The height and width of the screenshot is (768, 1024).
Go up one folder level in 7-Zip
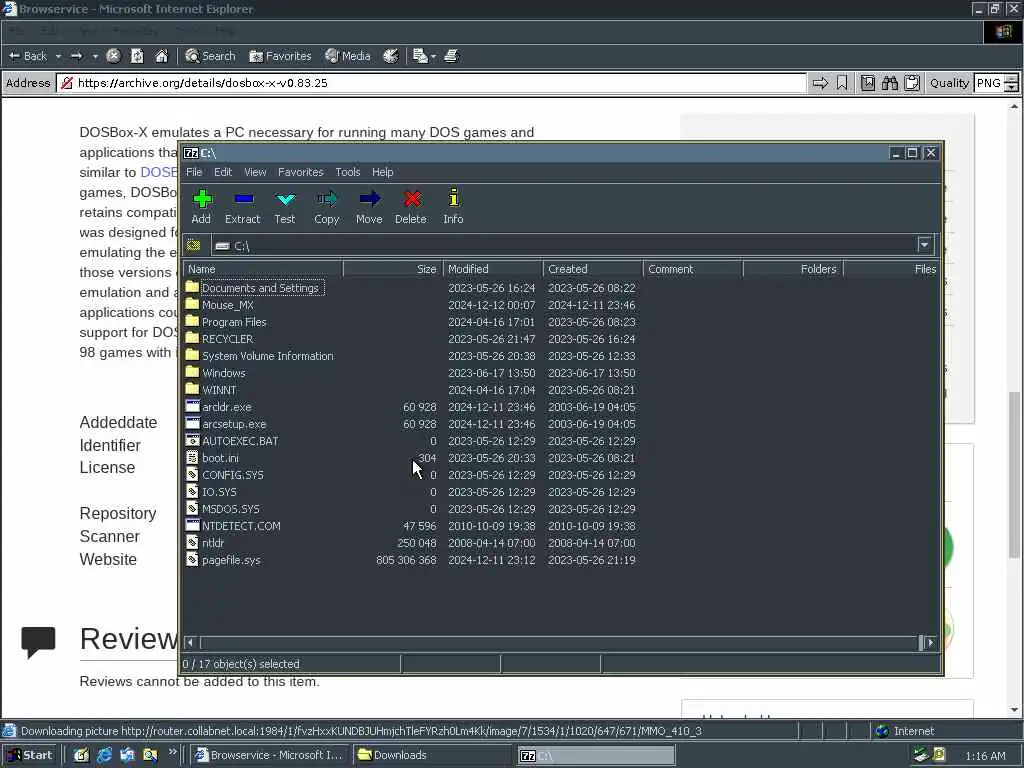[x=194, y=246]
